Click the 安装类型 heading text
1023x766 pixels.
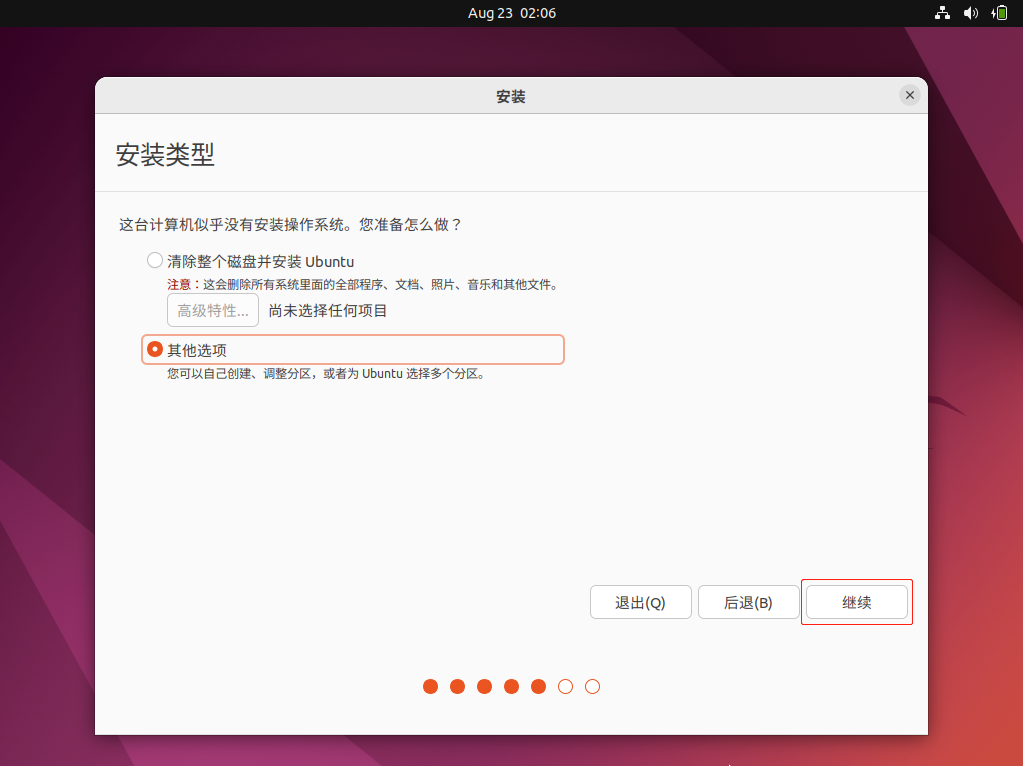point(165,155)
